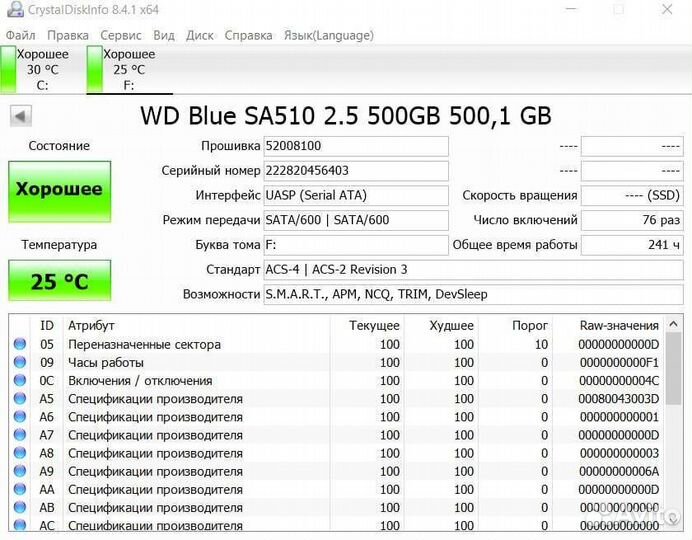Screen dimensions: 692x540
Task: Click the blue status icon for attribute A8
Action: point(20,453)
